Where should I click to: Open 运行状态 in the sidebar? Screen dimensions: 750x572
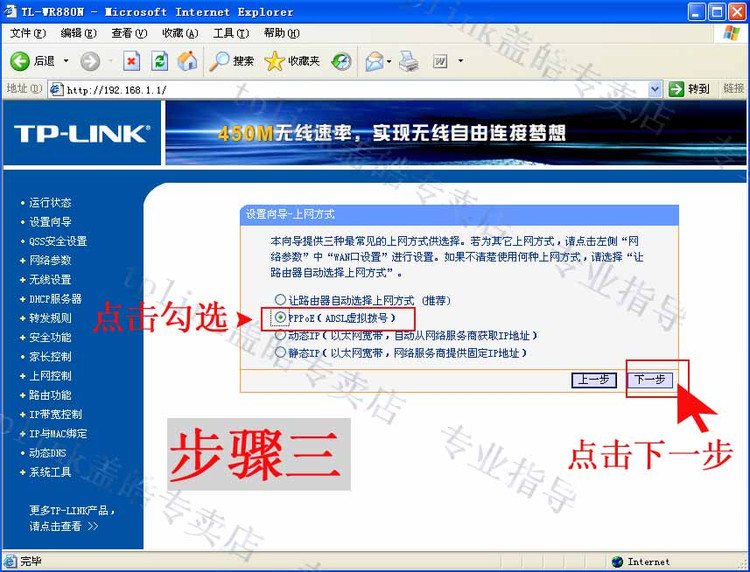coord(50,203)
